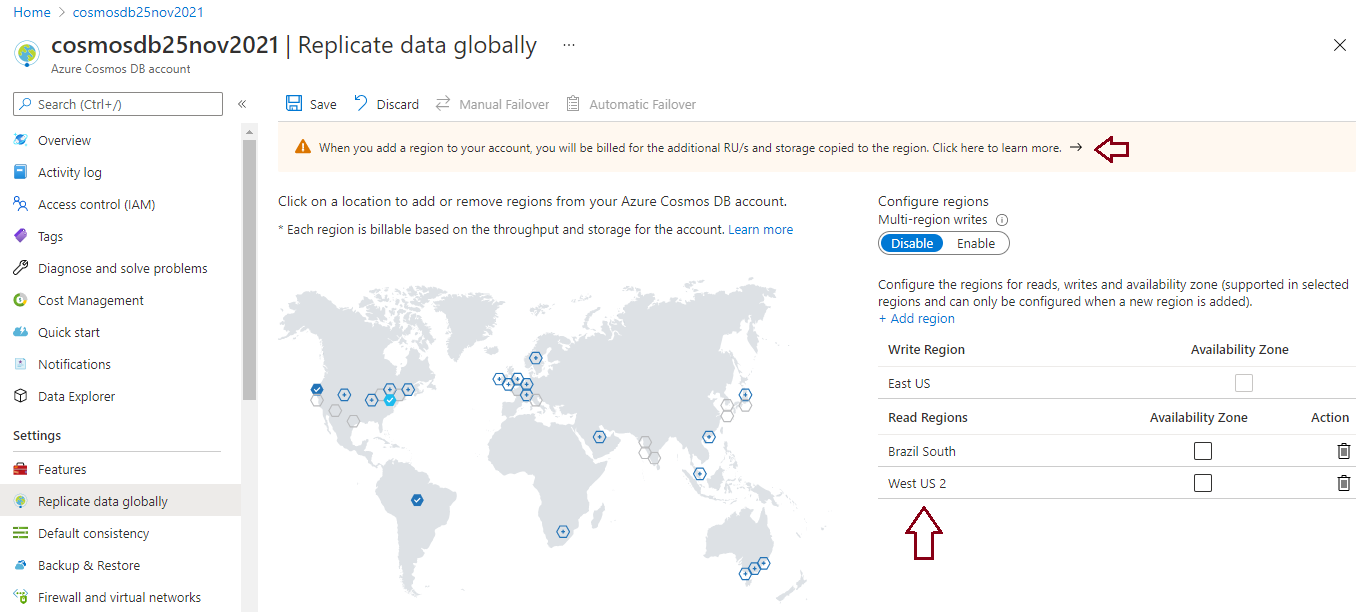Click the Diagnose and solve problems wrench icon
This screenshot has height=612, width=1368.
[x=20, y=268]
